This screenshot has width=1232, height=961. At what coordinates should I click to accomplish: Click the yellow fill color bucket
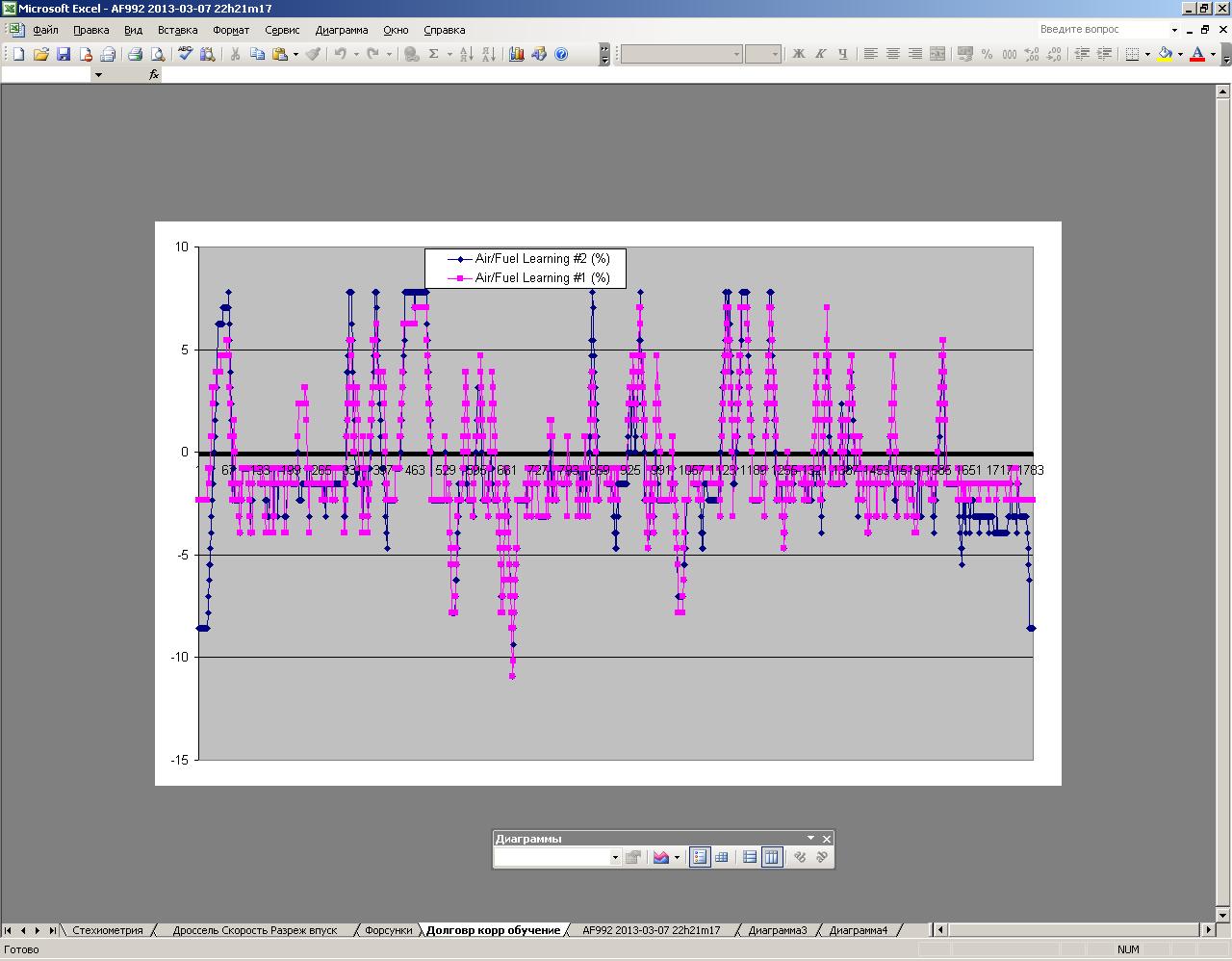click(x=1165, y=54)
